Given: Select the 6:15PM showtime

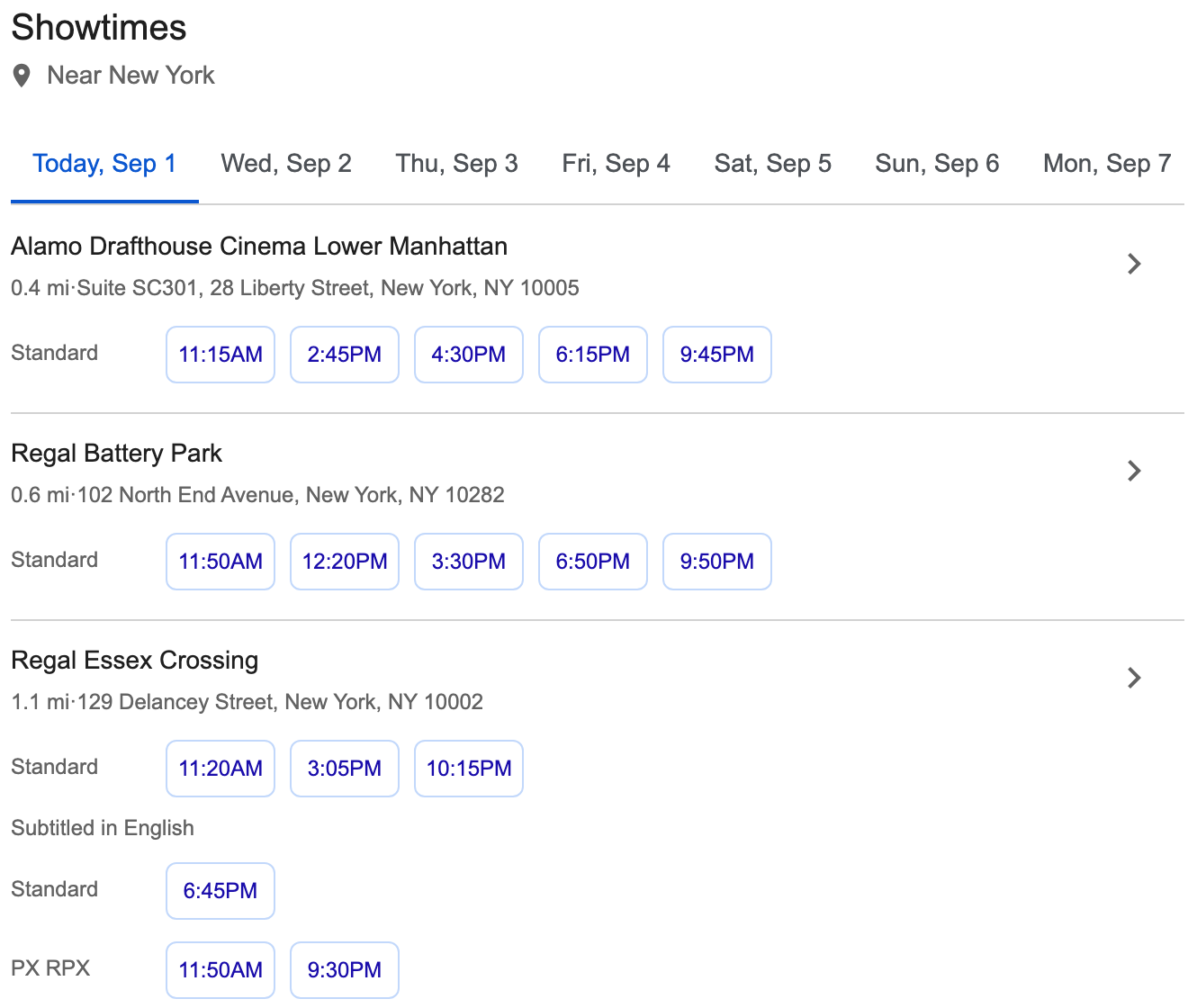Looking at the screenshot, I should [x=593, y=355].
